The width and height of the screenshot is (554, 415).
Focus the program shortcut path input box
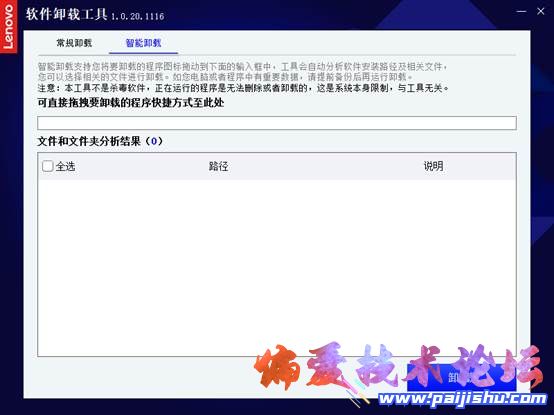click(x=277, y=123)
